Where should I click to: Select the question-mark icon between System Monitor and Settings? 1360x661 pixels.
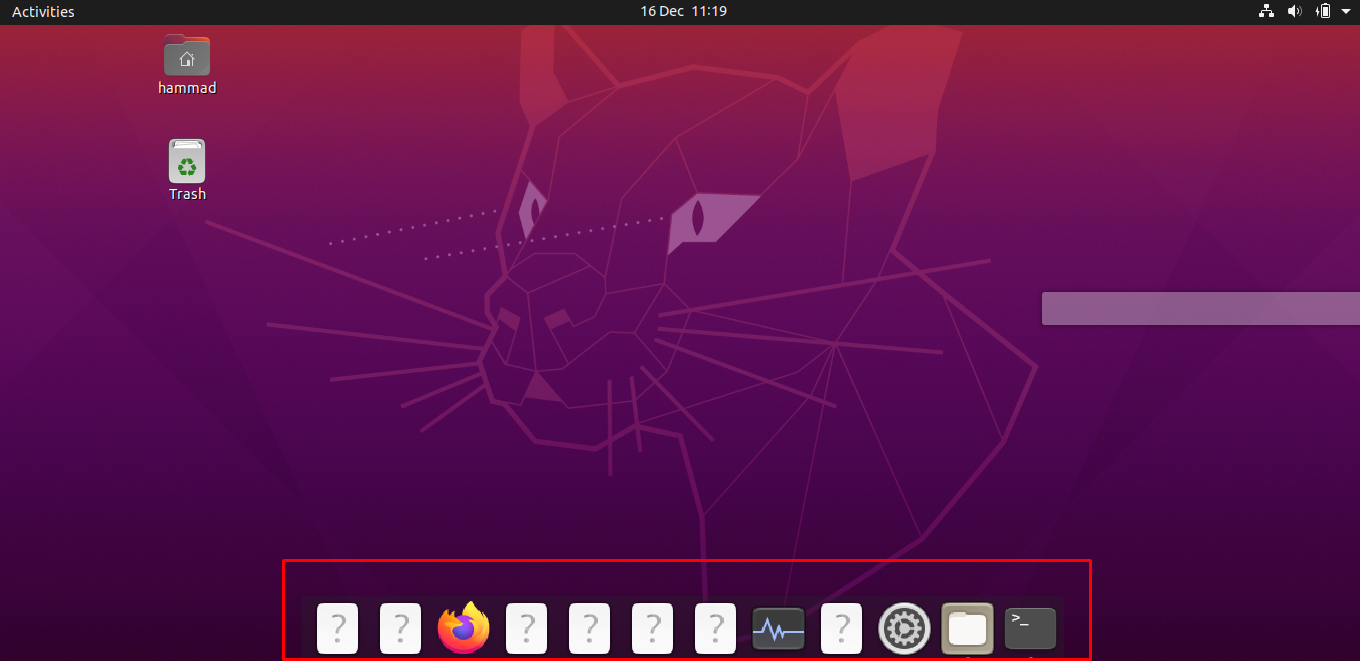(841, 628)
